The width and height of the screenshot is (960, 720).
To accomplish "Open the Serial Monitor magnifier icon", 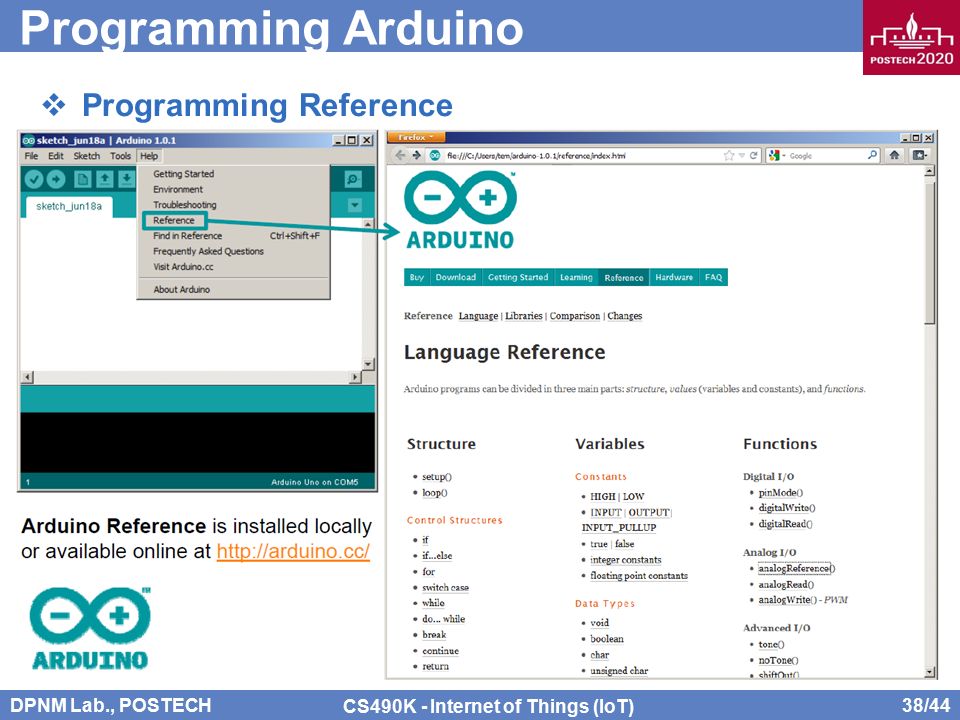I will pyautogui.click(x=353, y=179).
